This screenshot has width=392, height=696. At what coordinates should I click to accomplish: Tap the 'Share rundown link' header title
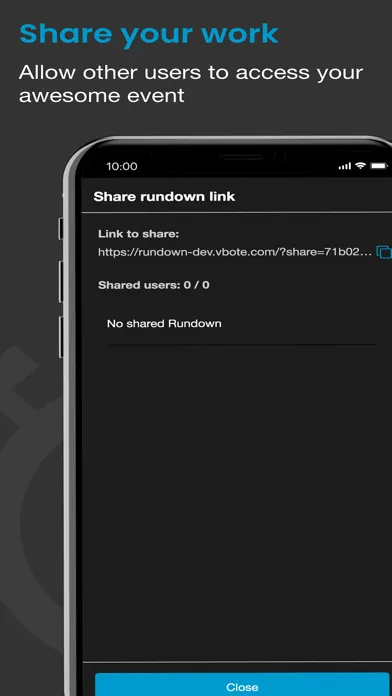pos(164,197)
